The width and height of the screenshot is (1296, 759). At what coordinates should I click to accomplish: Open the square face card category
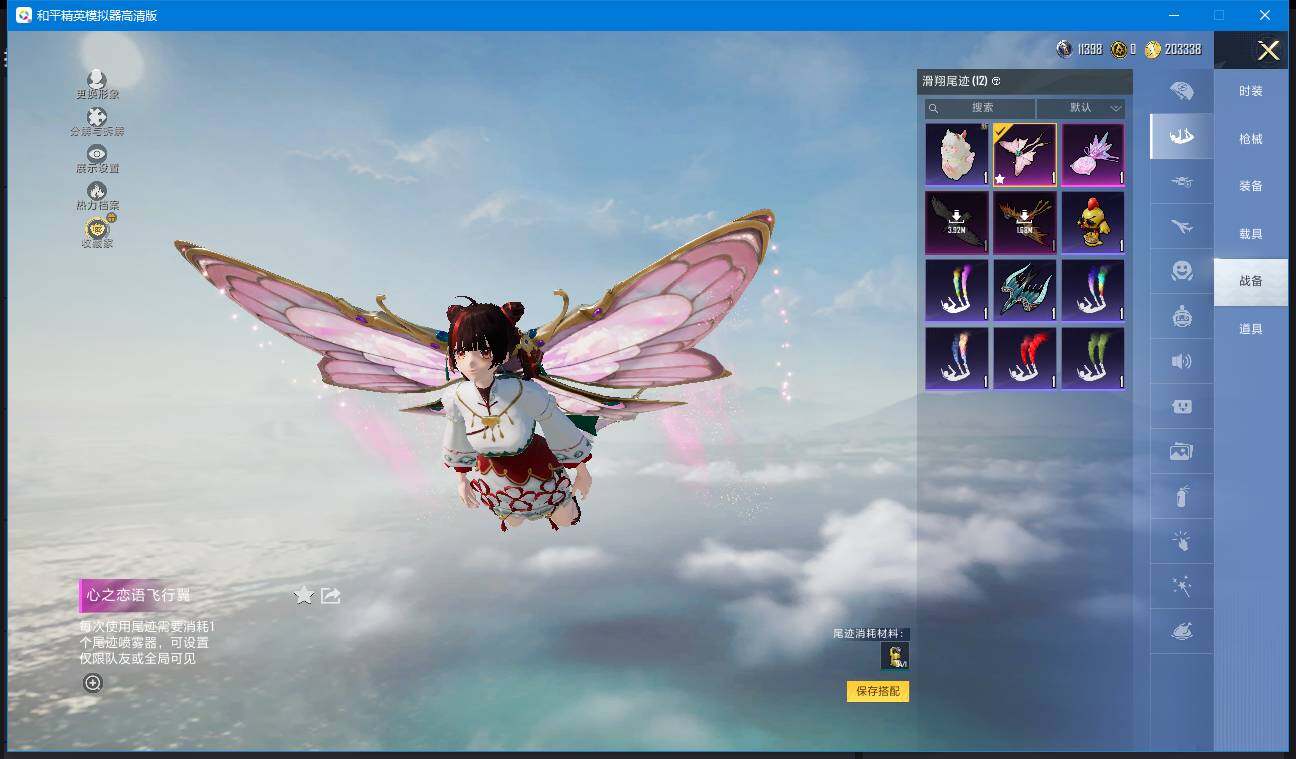pos(1181,406)
